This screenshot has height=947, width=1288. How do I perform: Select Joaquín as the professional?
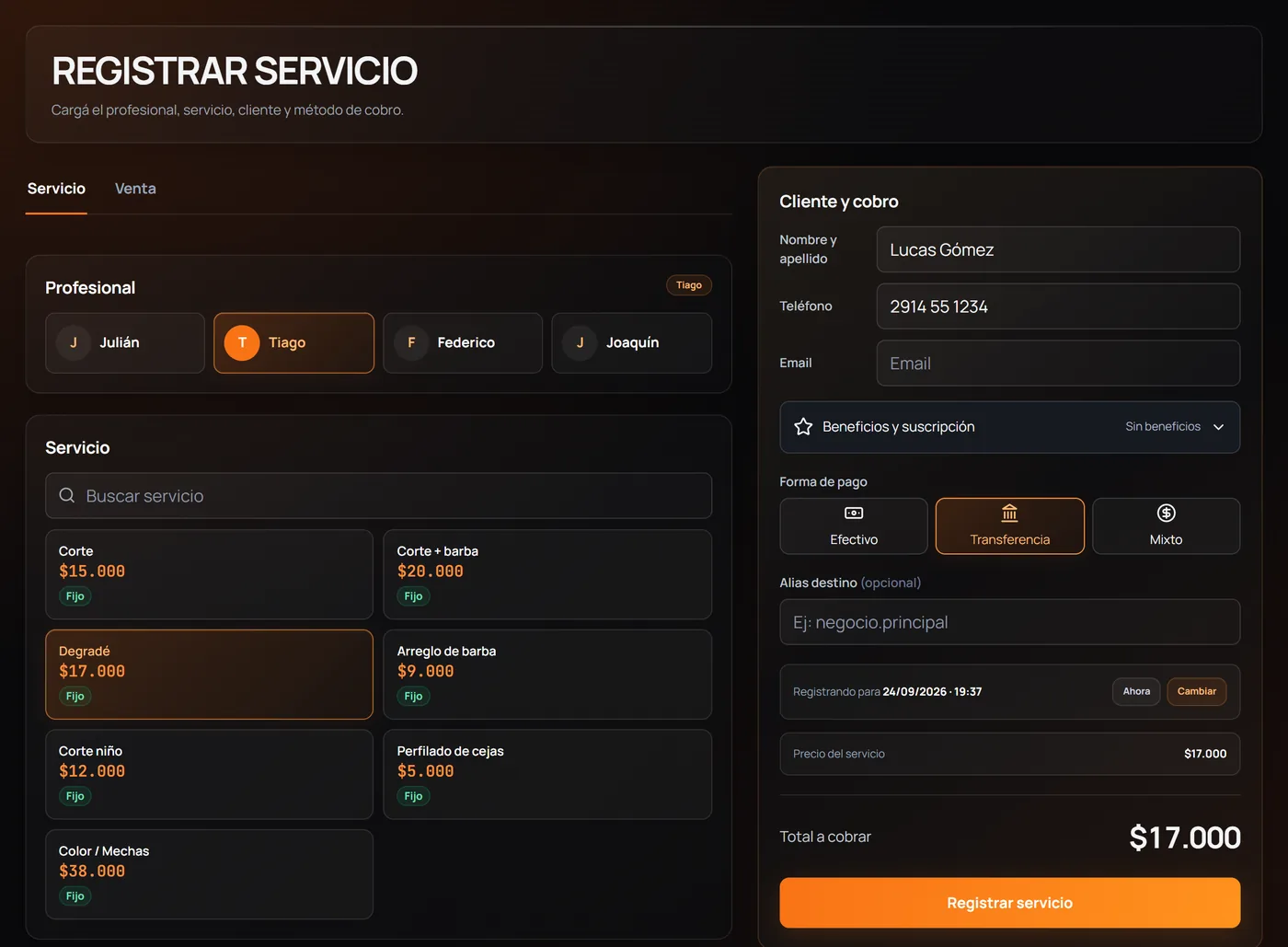click(631, 343)
